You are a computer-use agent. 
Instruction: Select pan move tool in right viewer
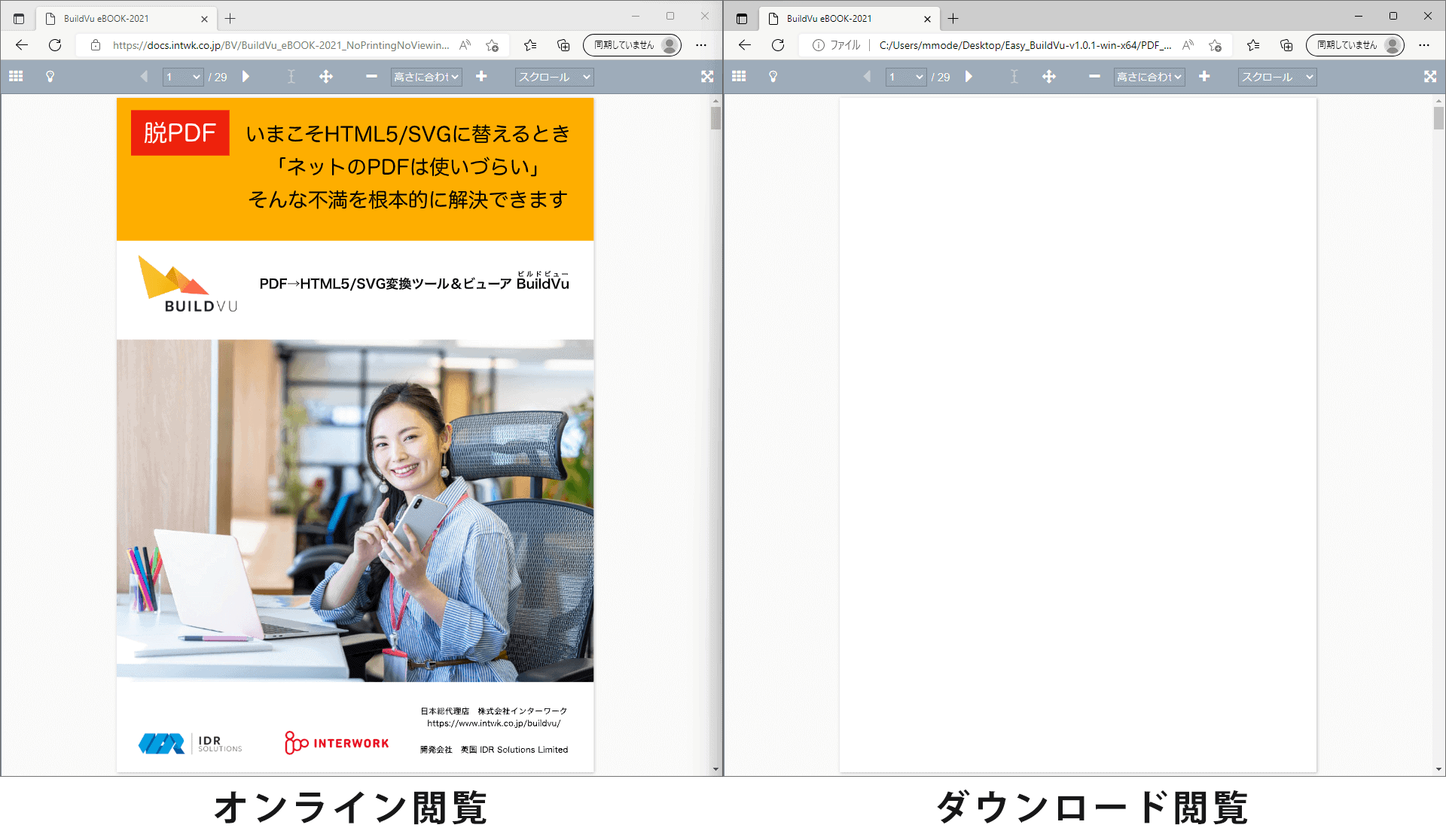pos(1048,76)
